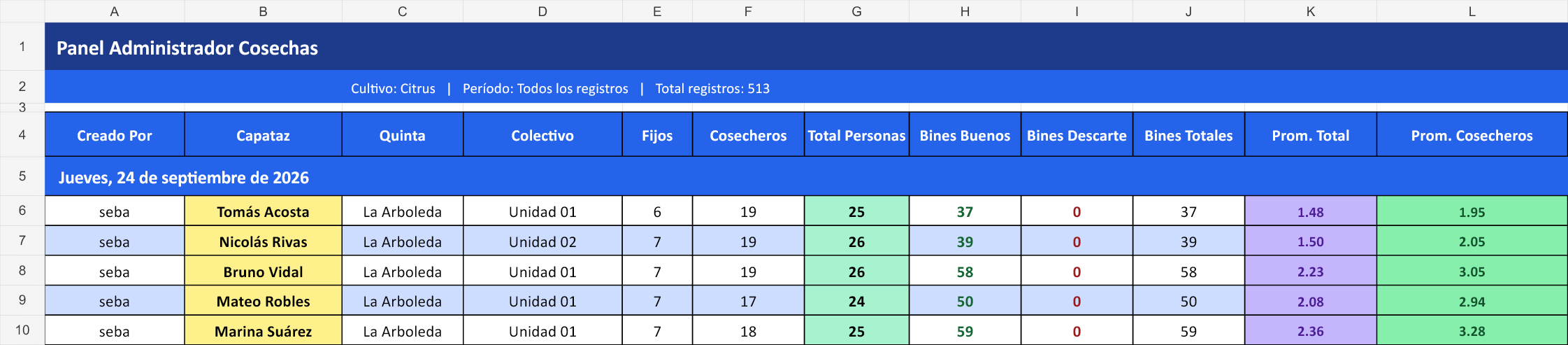Select the 'Bruno Vidal' cell
The image size is (1568, 345).
point(263,272)
